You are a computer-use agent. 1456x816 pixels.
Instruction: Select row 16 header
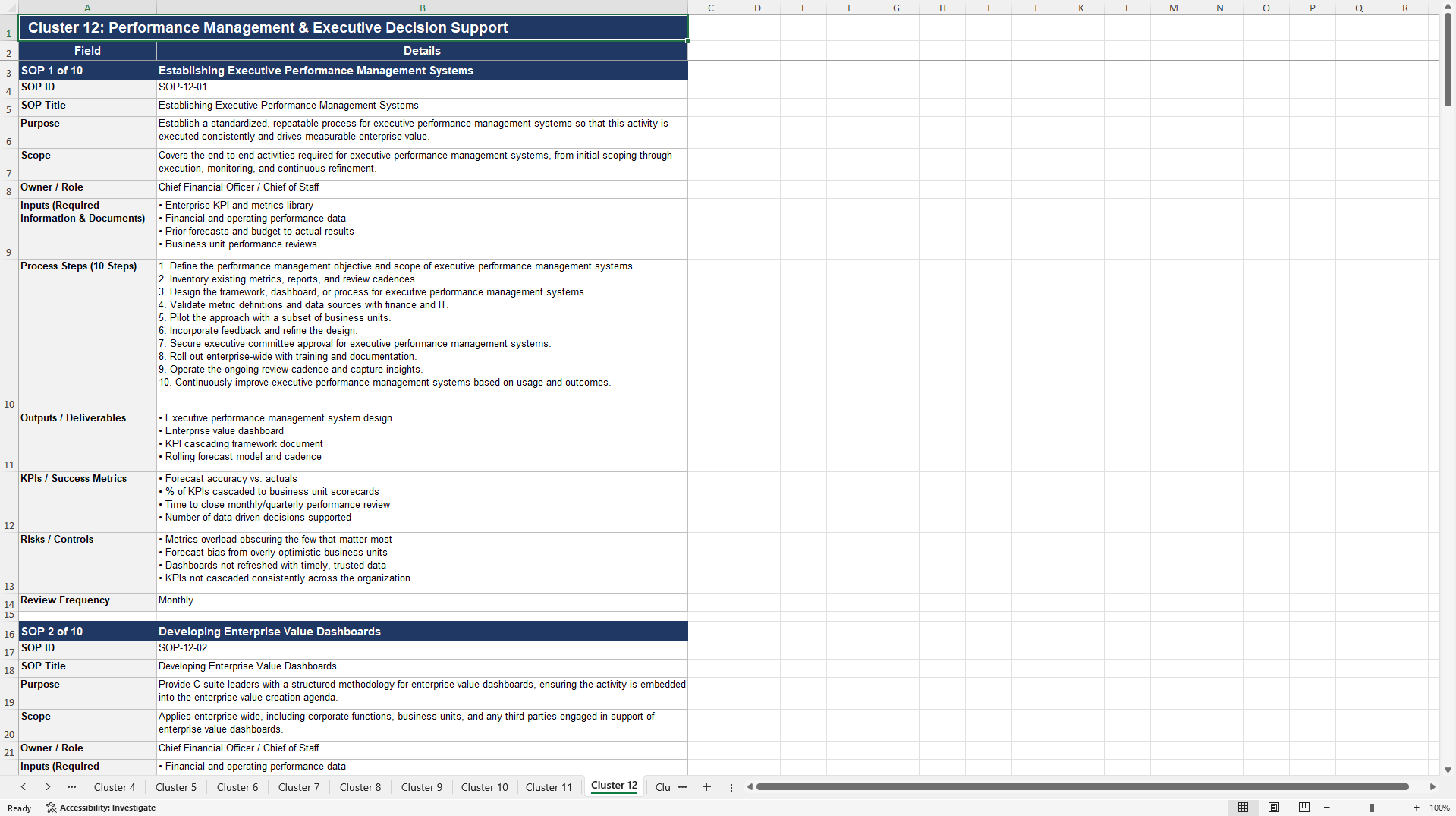[x=9, y=631]
